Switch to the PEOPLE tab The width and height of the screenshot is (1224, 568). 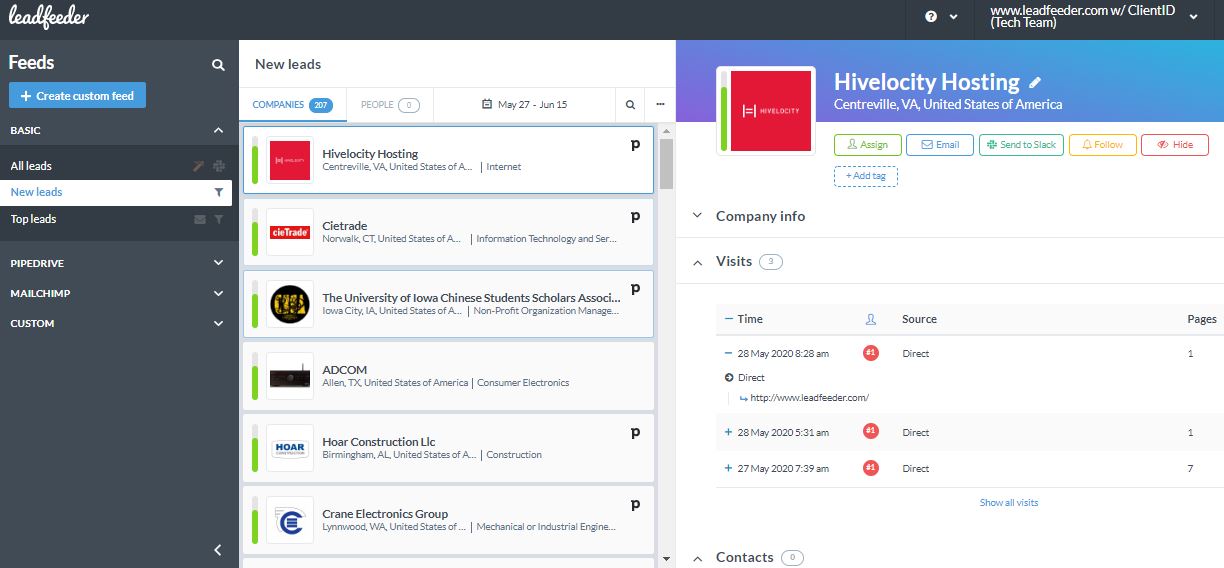coord(390,104)
